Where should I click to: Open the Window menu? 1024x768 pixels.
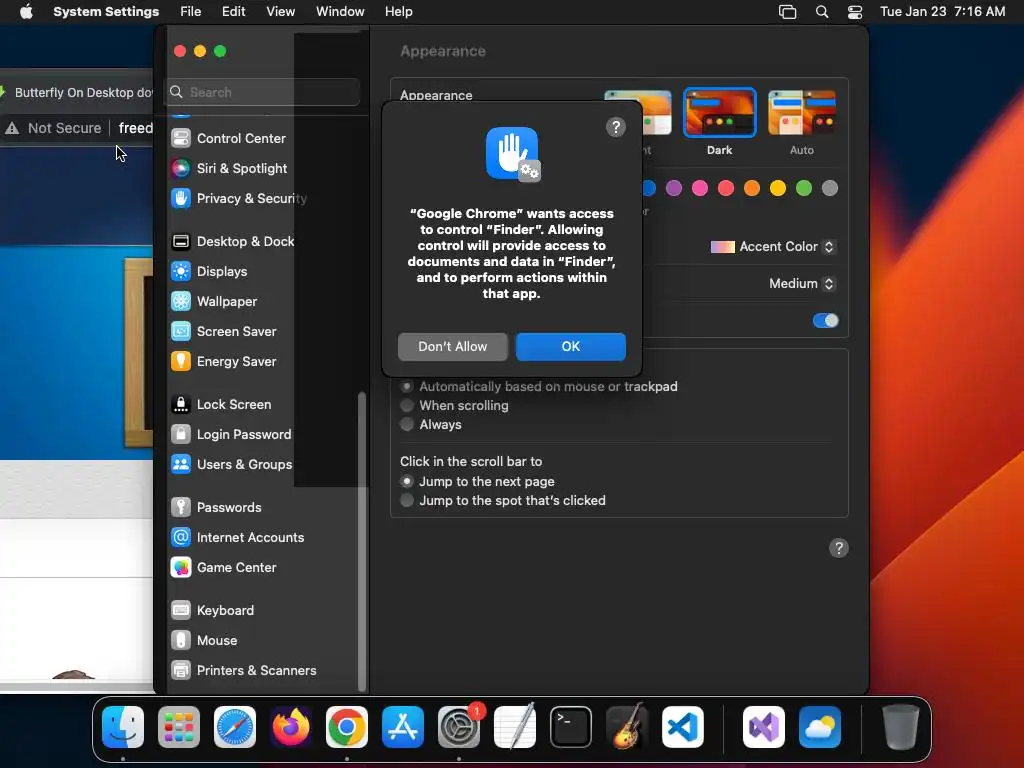[x=340, y=12]
